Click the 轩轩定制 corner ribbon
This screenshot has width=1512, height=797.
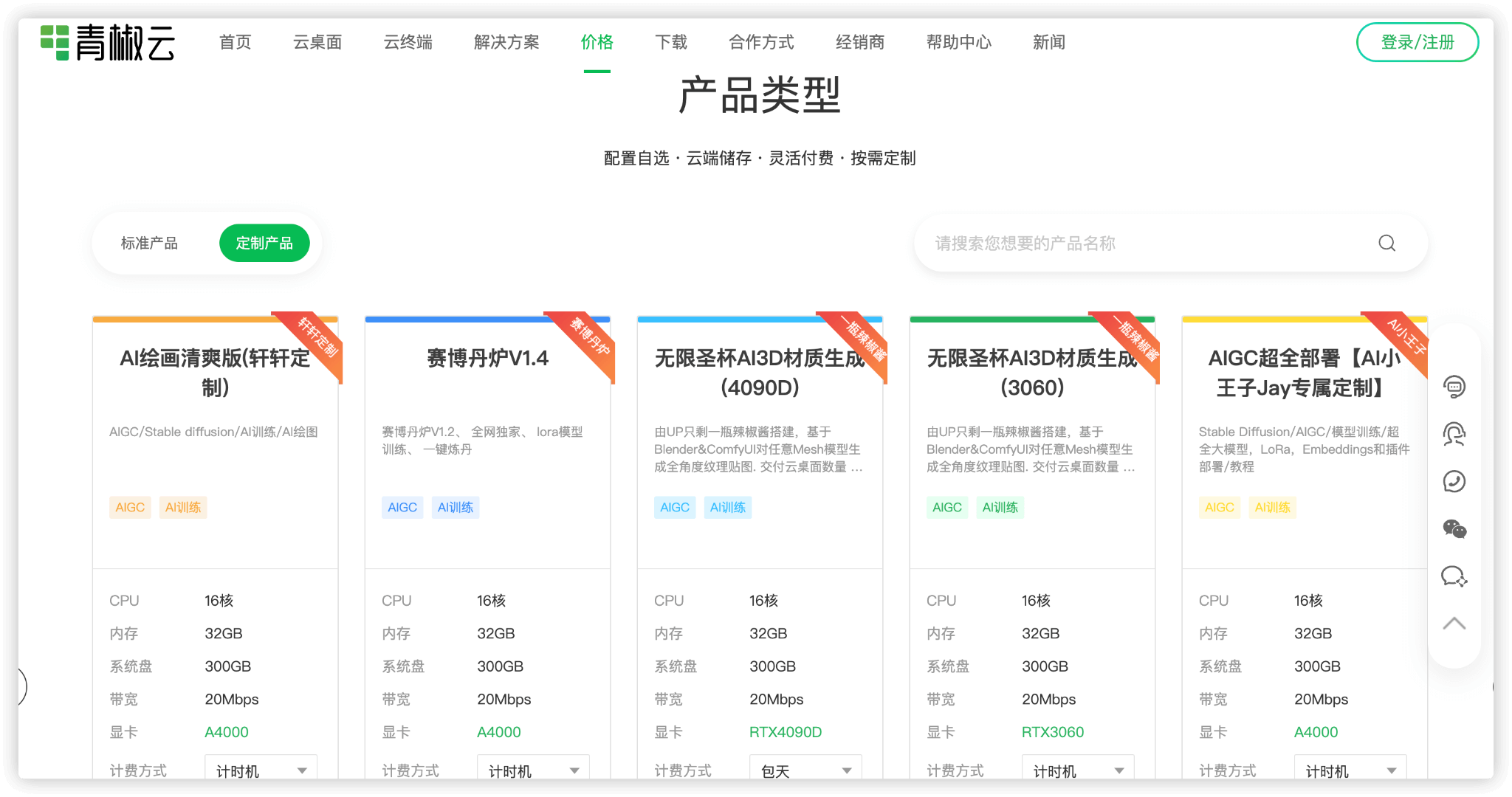pos(317,337)
